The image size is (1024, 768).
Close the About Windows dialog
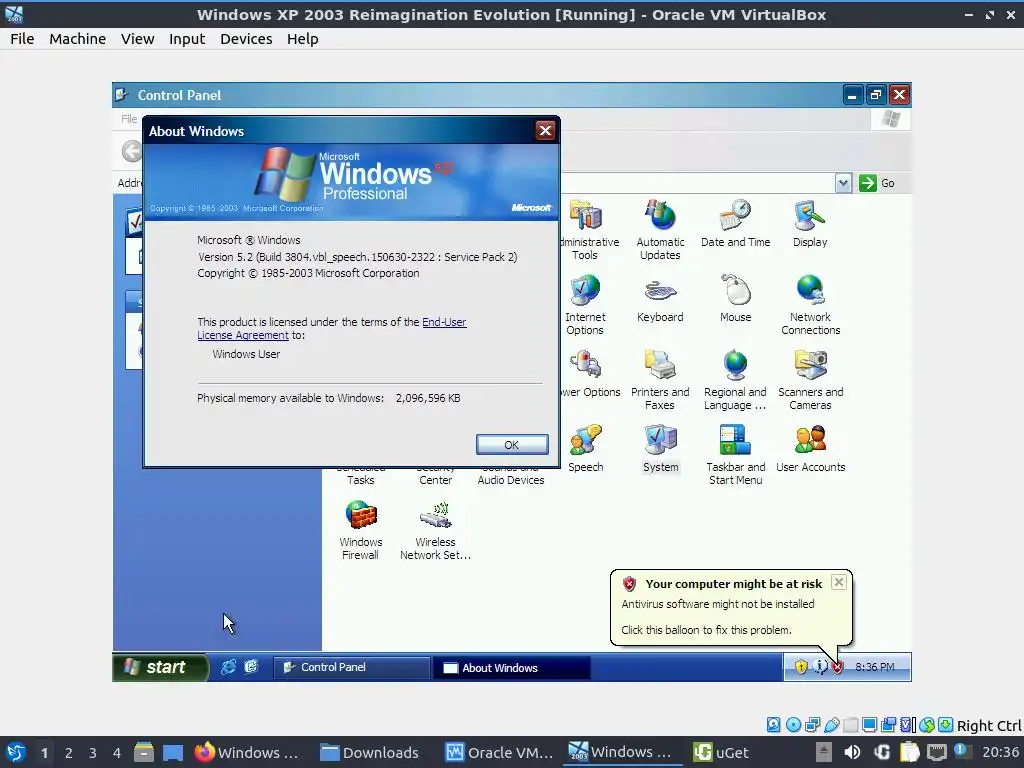point(545,131)
